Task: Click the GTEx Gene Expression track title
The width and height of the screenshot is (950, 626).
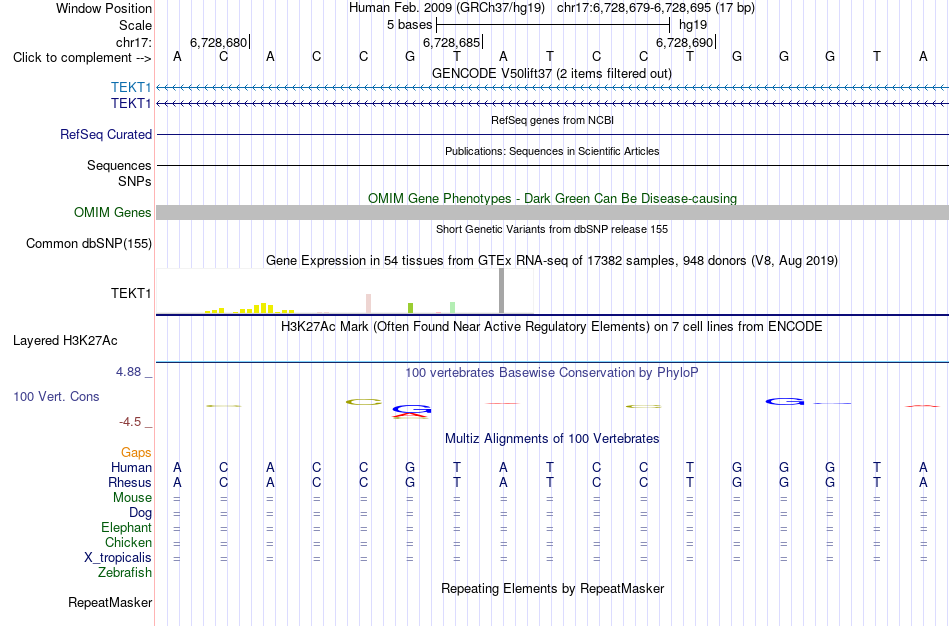Action: pos(552,261)
